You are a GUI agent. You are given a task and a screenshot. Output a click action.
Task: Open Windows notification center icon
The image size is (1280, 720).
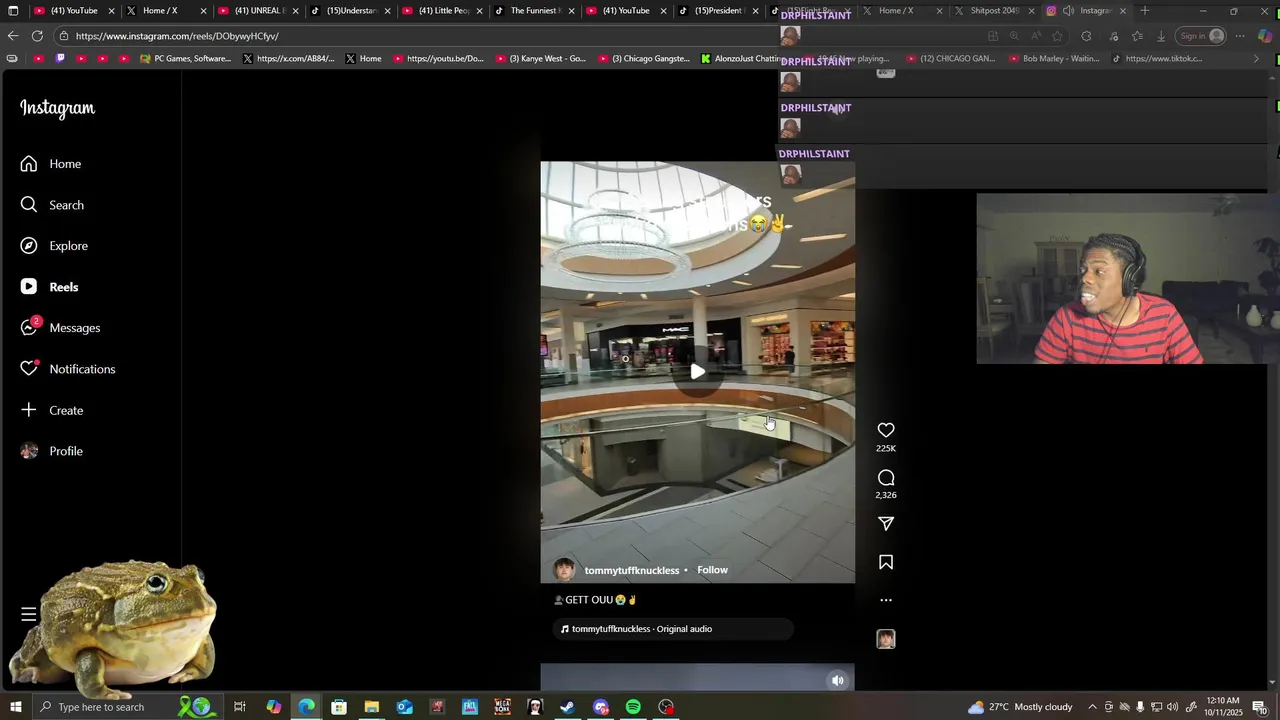point(1260,707)
